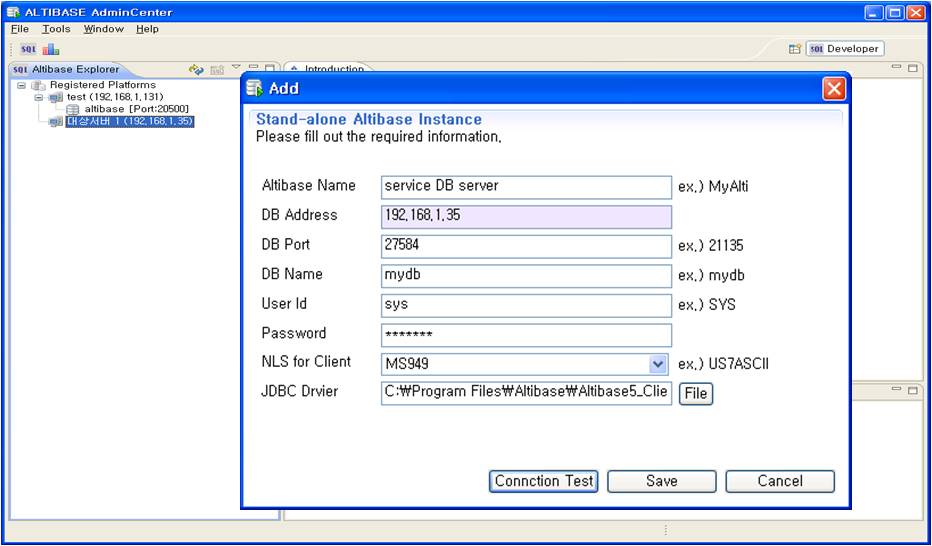Browse for JDBC driver with File button
Screen dimensions: 932x546
(x=695, y=393)
